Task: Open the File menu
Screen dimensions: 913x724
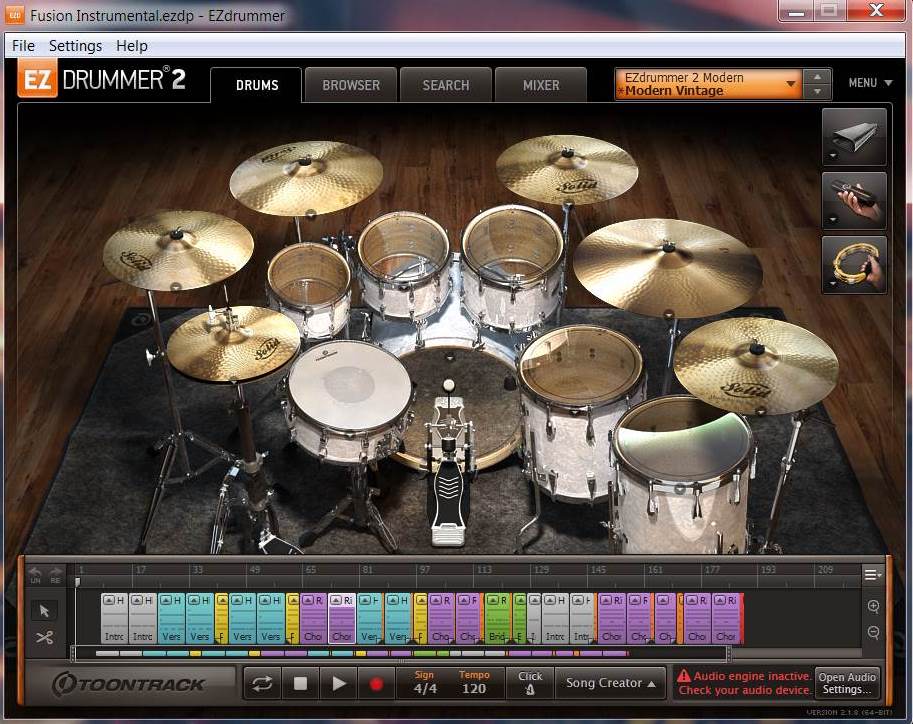Action: 23,45
